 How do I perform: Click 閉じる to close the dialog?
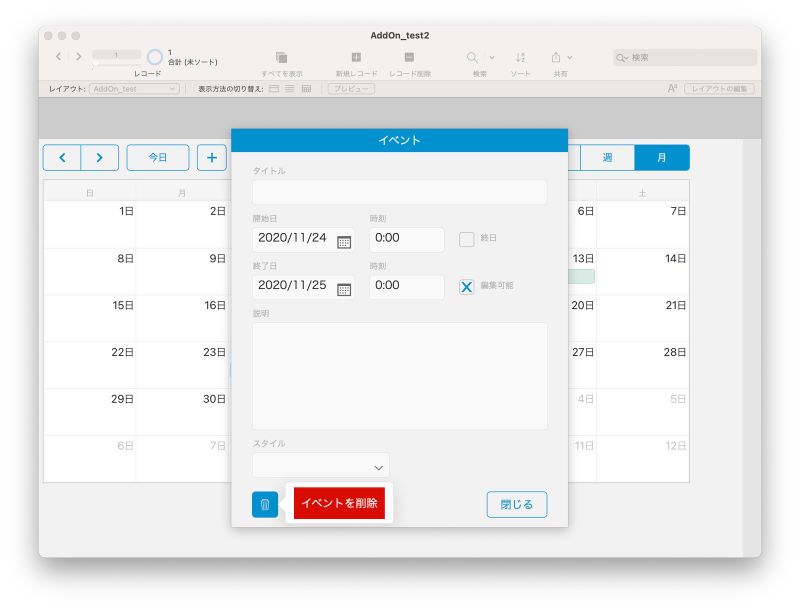[517, 504]
